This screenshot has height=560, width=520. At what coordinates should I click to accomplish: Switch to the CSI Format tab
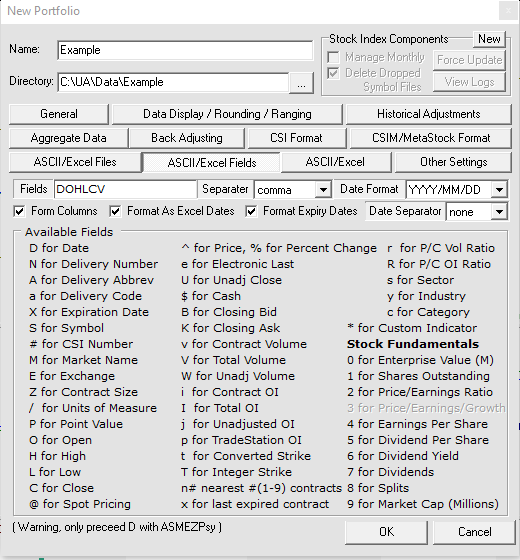(296, 138)
